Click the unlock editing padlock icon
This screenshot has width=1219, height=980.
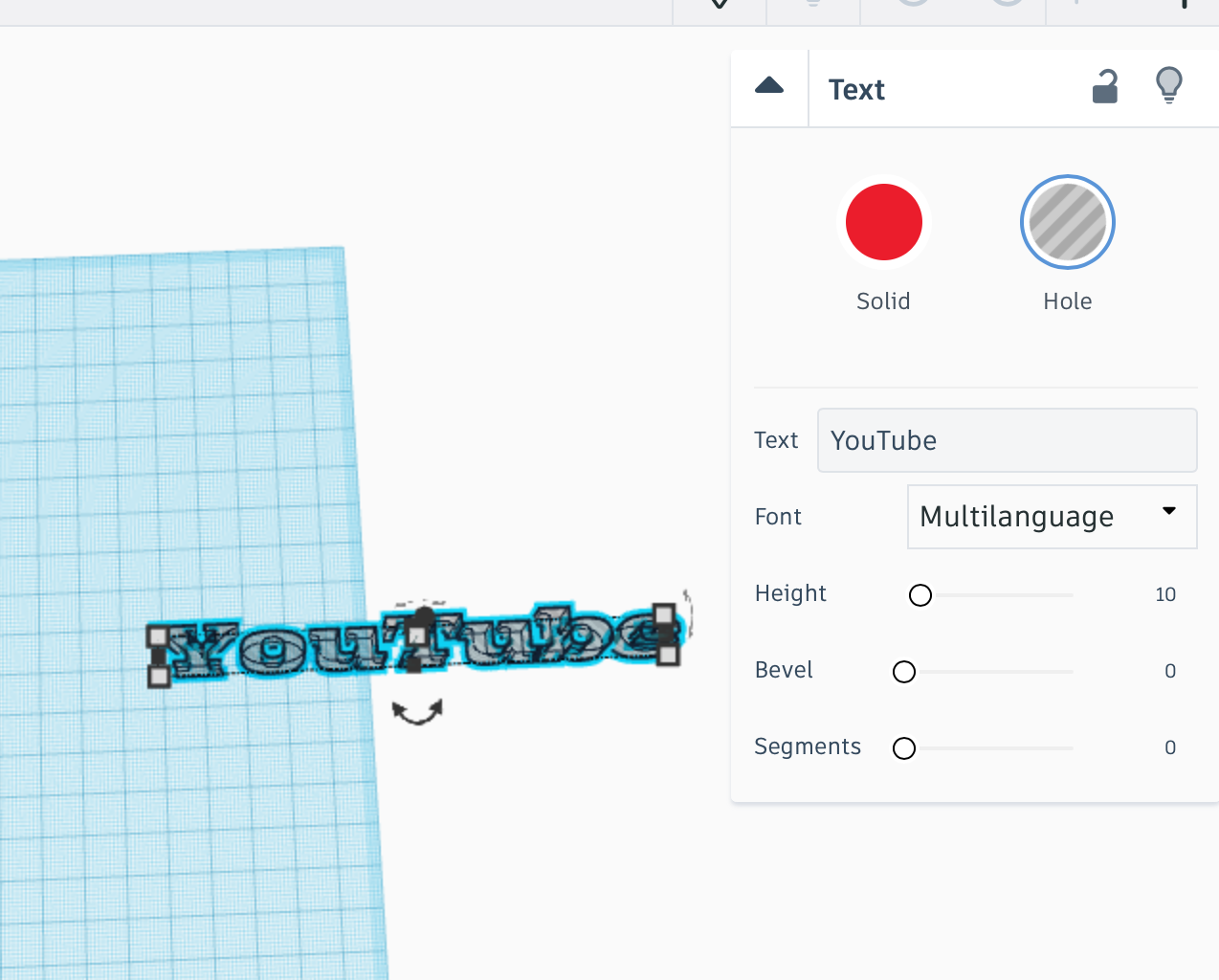click(1105, 87)
